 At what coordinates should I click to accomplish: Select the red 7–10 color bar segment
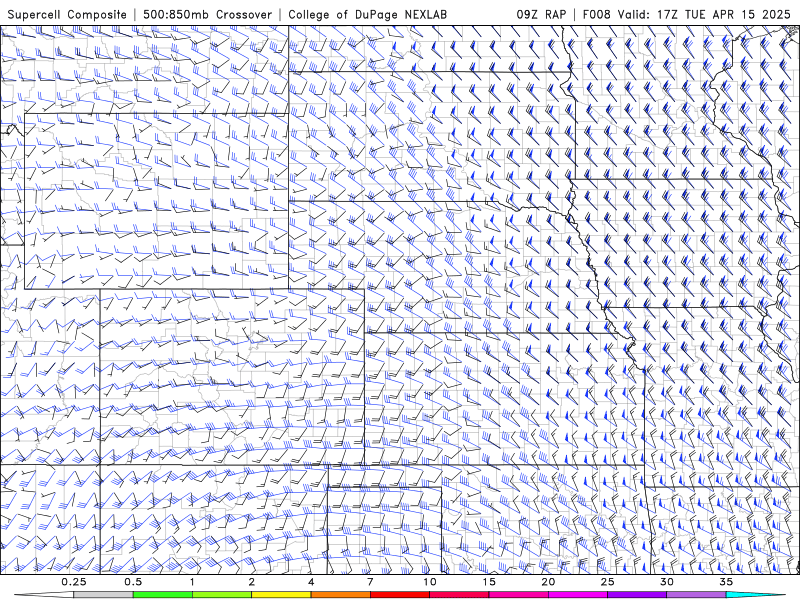(399, 595)
